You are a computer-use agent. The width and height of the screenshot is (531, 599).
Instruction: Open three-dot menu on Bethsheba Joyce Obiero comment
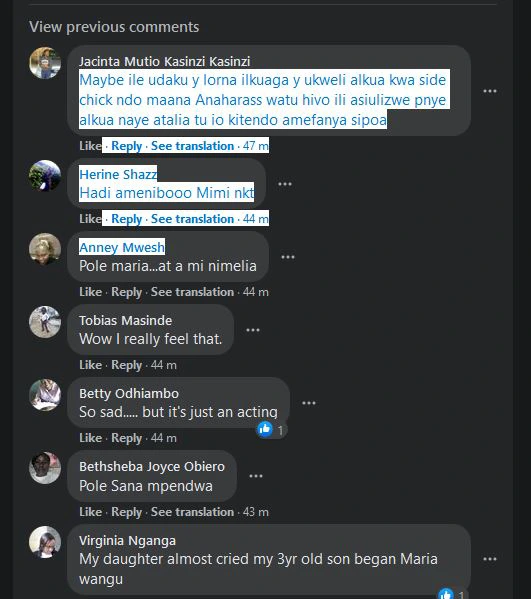256,476
